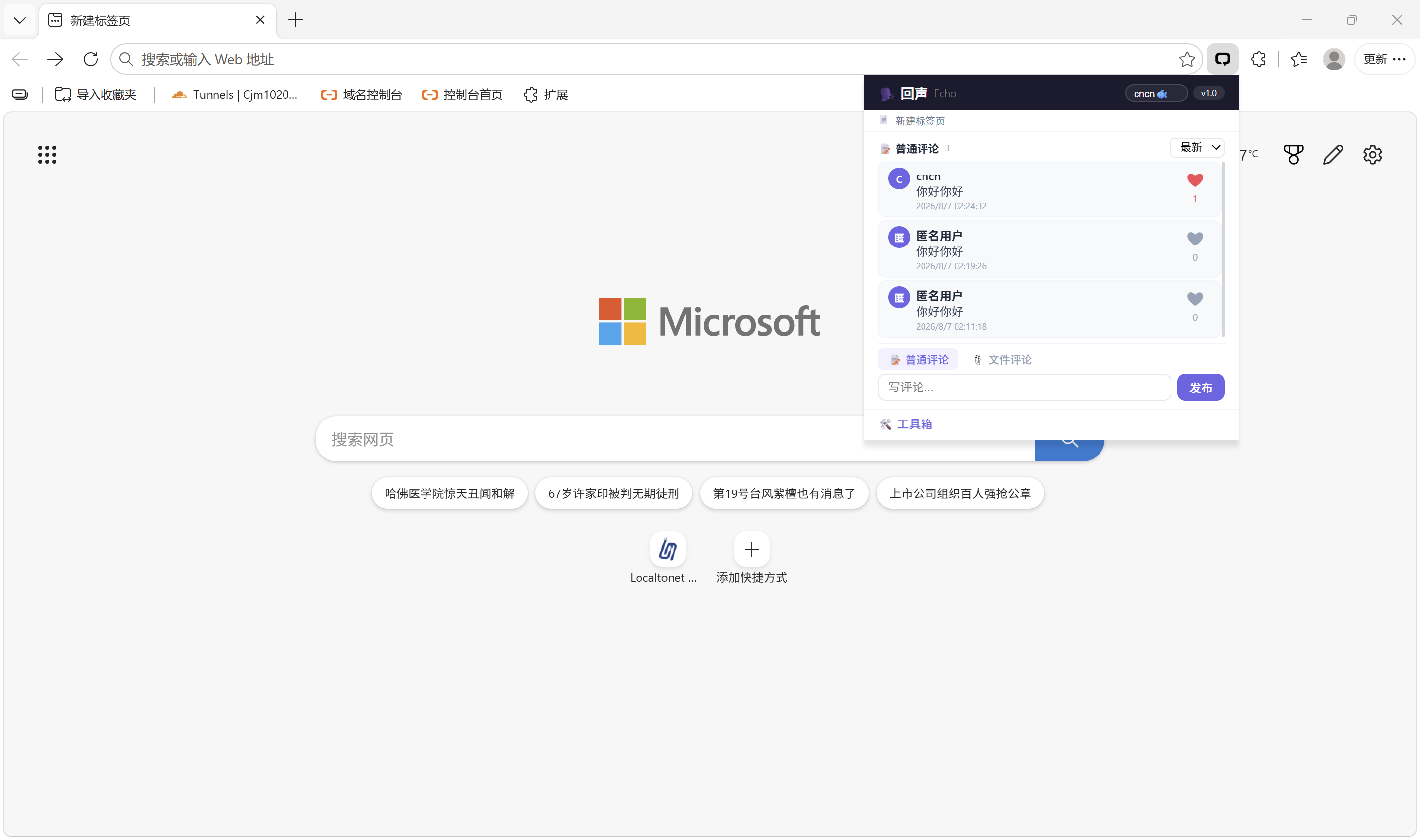Screen dimensions: 1420x840
Task: Open trending topic 上市公司组织百人强抢公章
Action: (960, 493)
